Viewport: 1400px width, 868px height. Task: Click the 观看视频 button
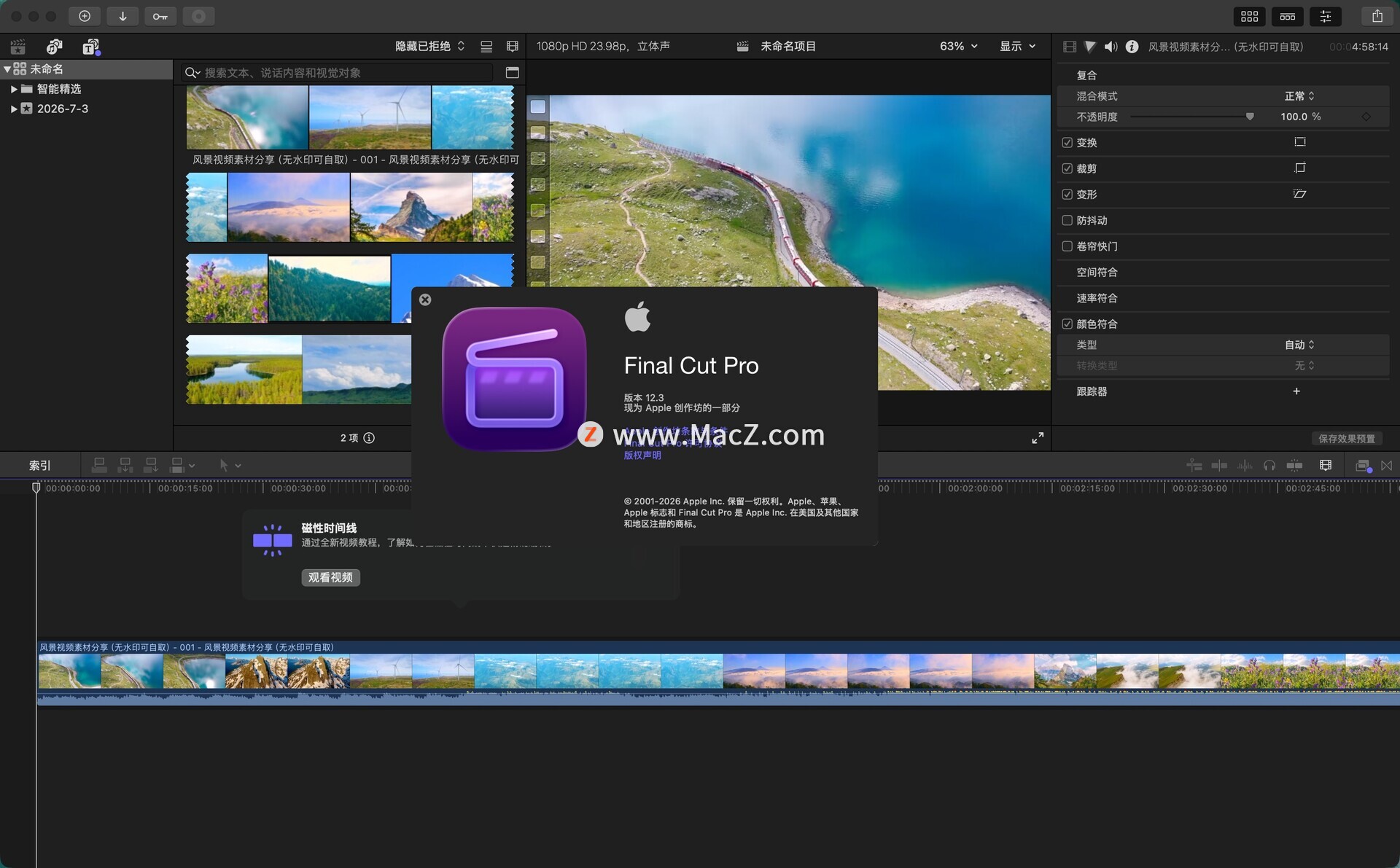pos(330,577)
